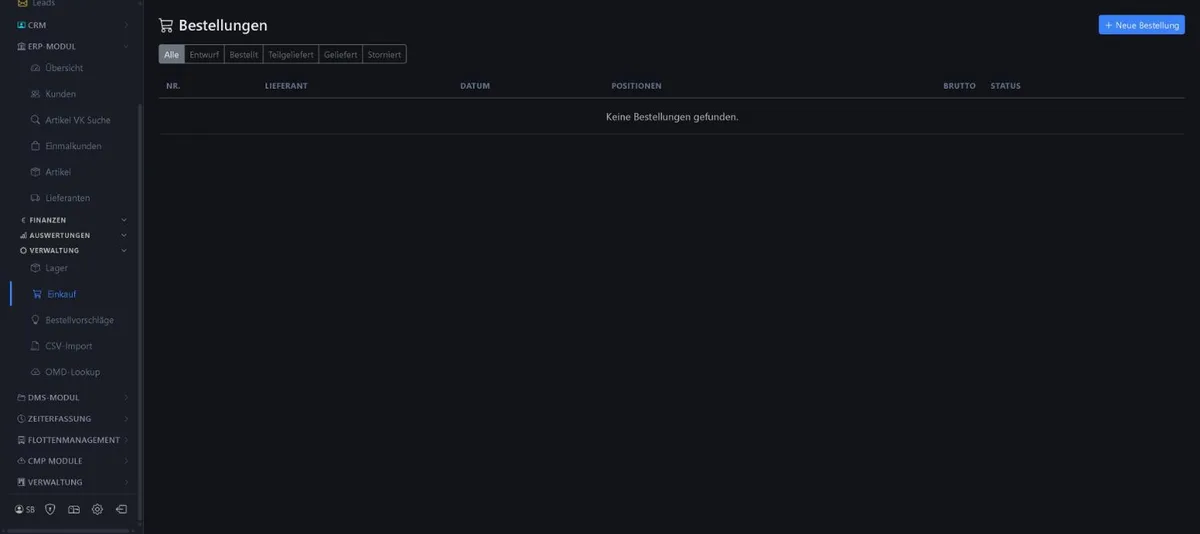Click the ZEITERFASSUNG clock icon
Viewport: 1200px width, 534px height.
point(22,419)
